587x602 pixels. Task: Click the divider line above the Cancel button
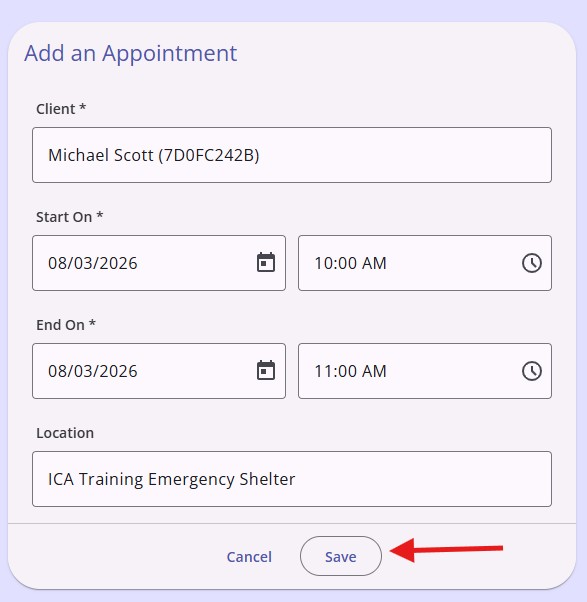[x=292, y=523]
